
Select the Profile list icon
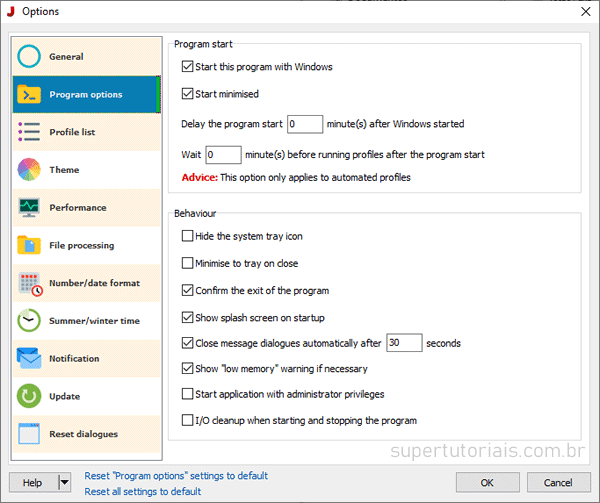click(x=29, y=132)
